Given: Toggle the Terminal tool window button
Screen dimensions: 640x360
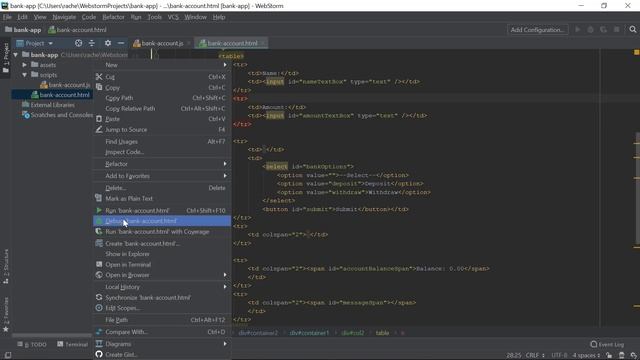Looking at the screenshot, I should [x=73, y=344].
